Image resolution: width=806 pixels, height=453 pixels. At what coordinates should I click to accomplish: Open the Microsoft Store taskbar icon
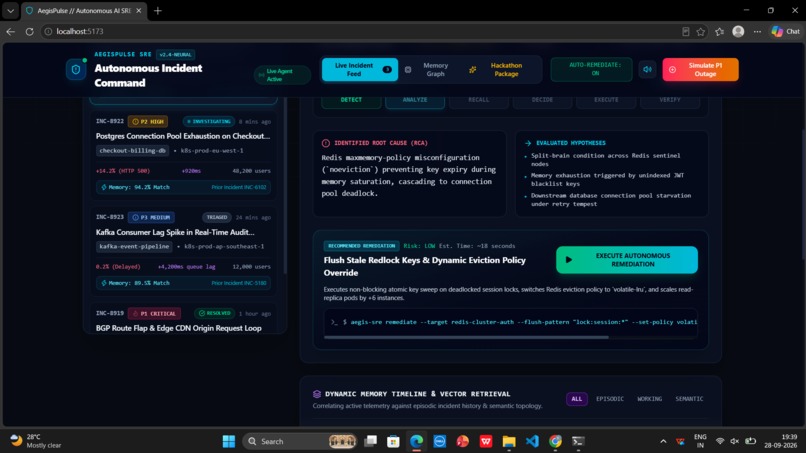pos(393,441)
